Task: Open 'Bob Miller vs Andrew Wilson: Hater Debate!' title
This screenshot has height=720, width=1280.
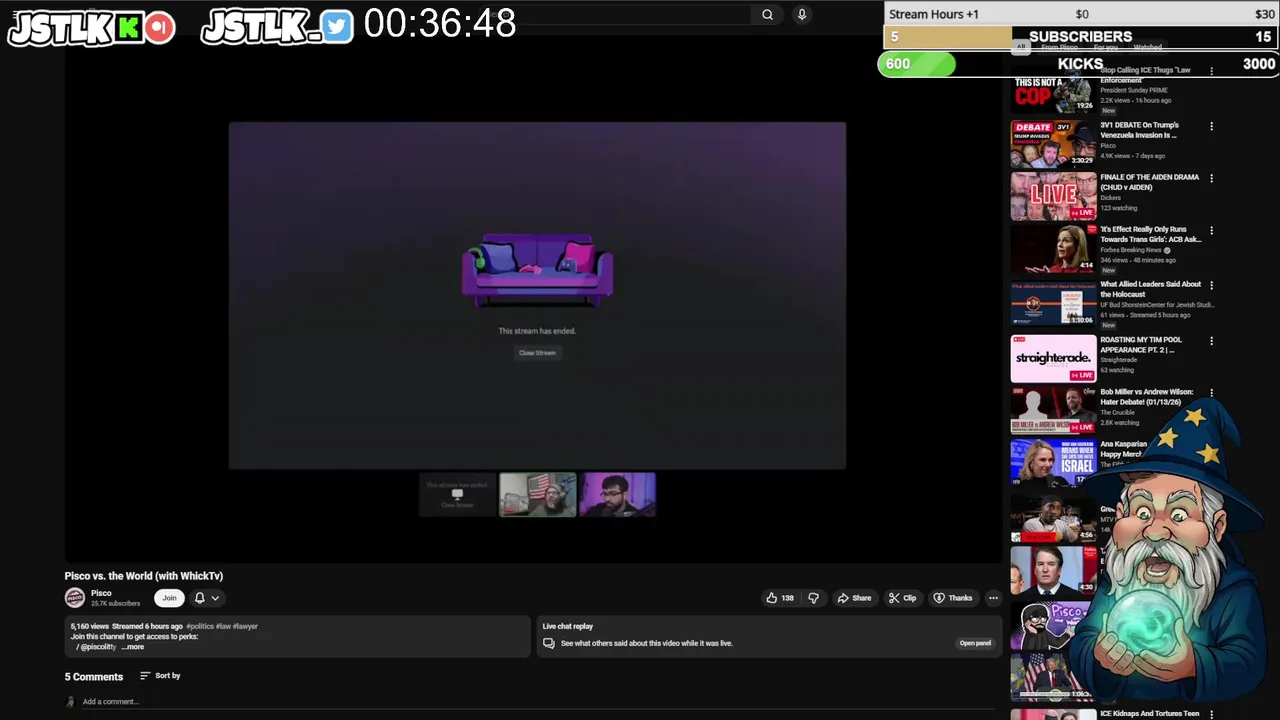Action: [x=1146, y=397]
